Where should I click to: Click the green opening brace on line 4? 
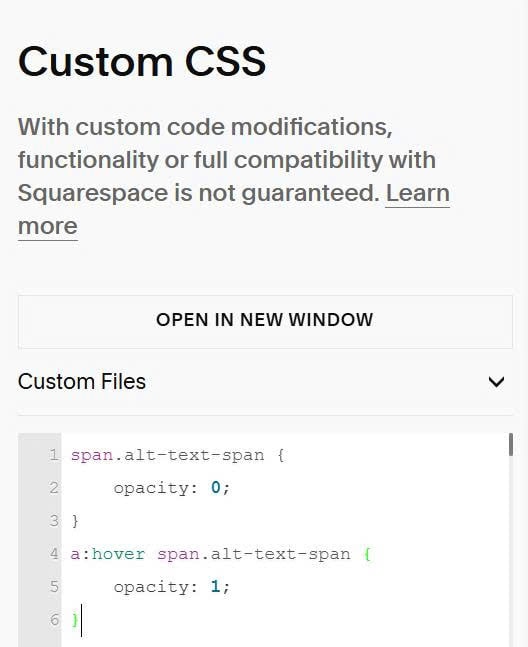pos(368,554)
